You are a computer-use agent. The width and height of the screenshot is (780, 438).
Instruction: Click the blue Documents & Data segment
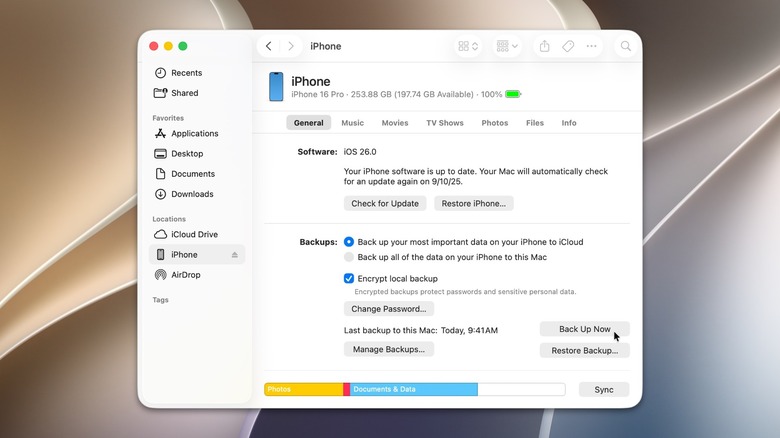click(x=414, y=389)
